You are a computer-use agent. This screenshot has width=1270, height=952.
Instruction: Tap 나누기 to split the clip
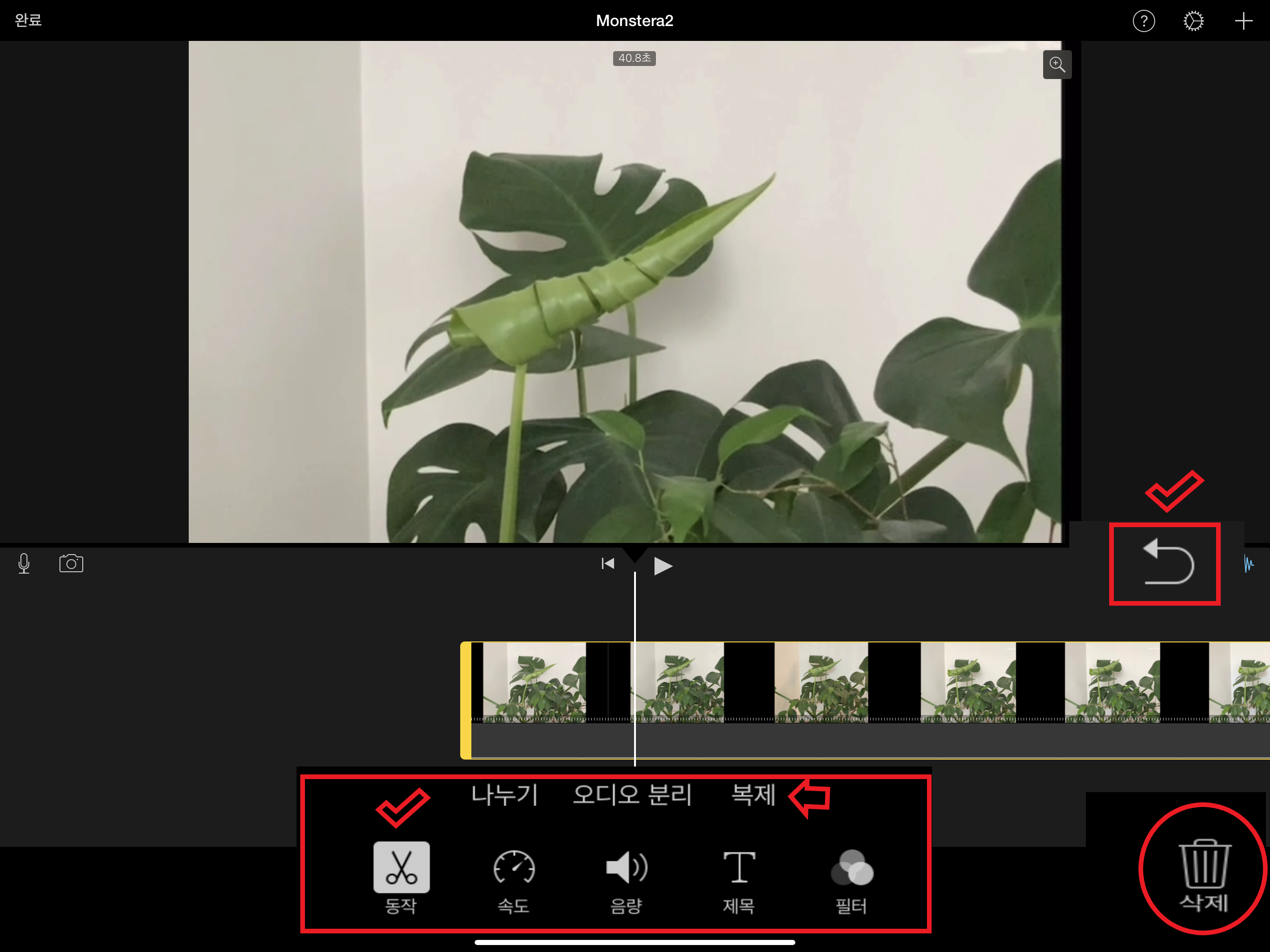coord(504,795)
